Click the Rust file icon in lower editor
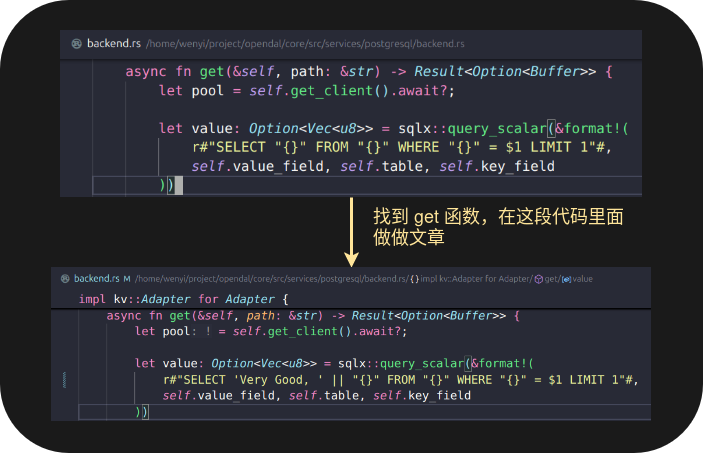Screen dimensions: 703x453 64,279
